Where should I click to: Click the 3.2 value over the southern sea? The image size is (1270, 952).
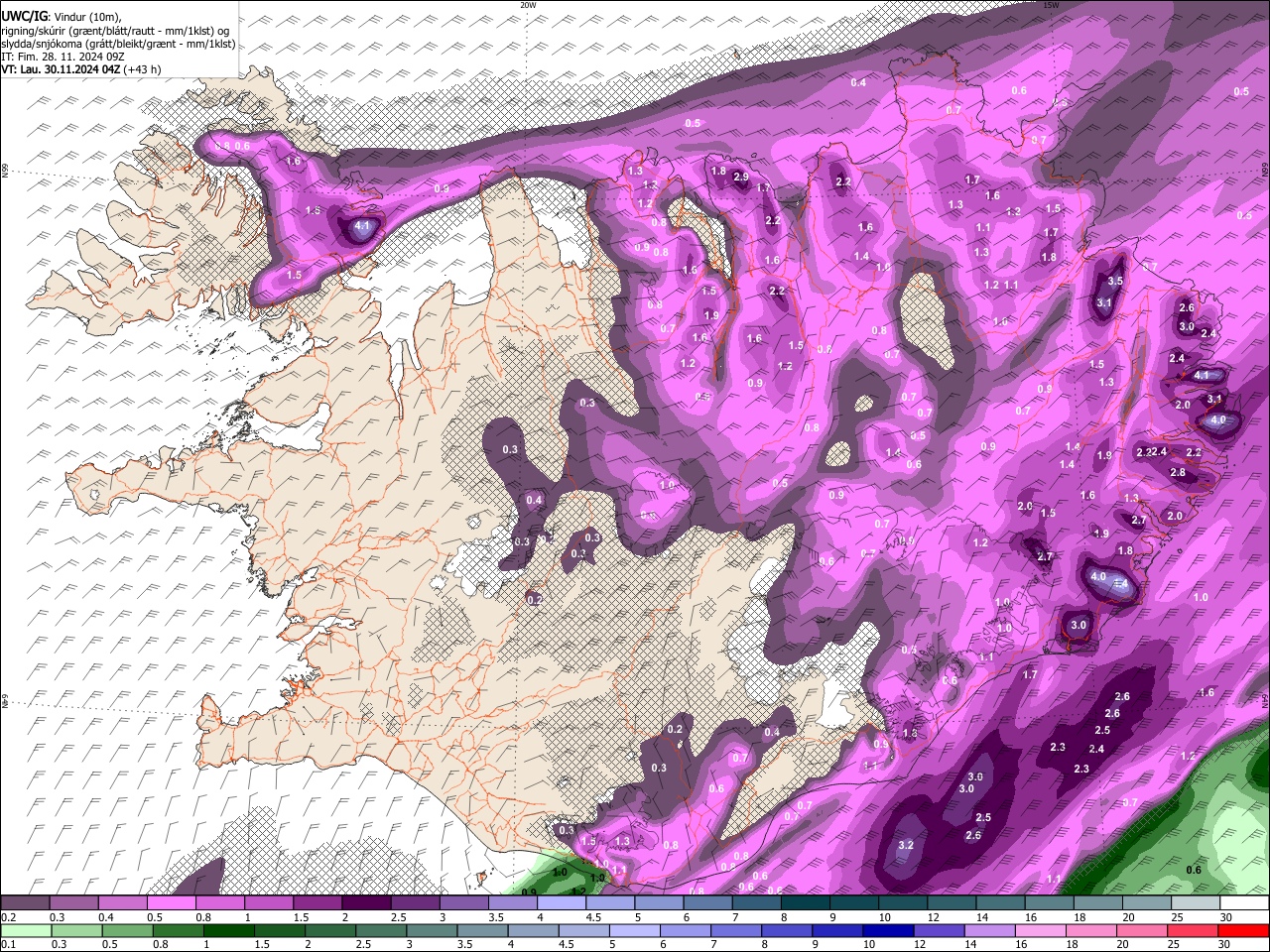point(905,845)
